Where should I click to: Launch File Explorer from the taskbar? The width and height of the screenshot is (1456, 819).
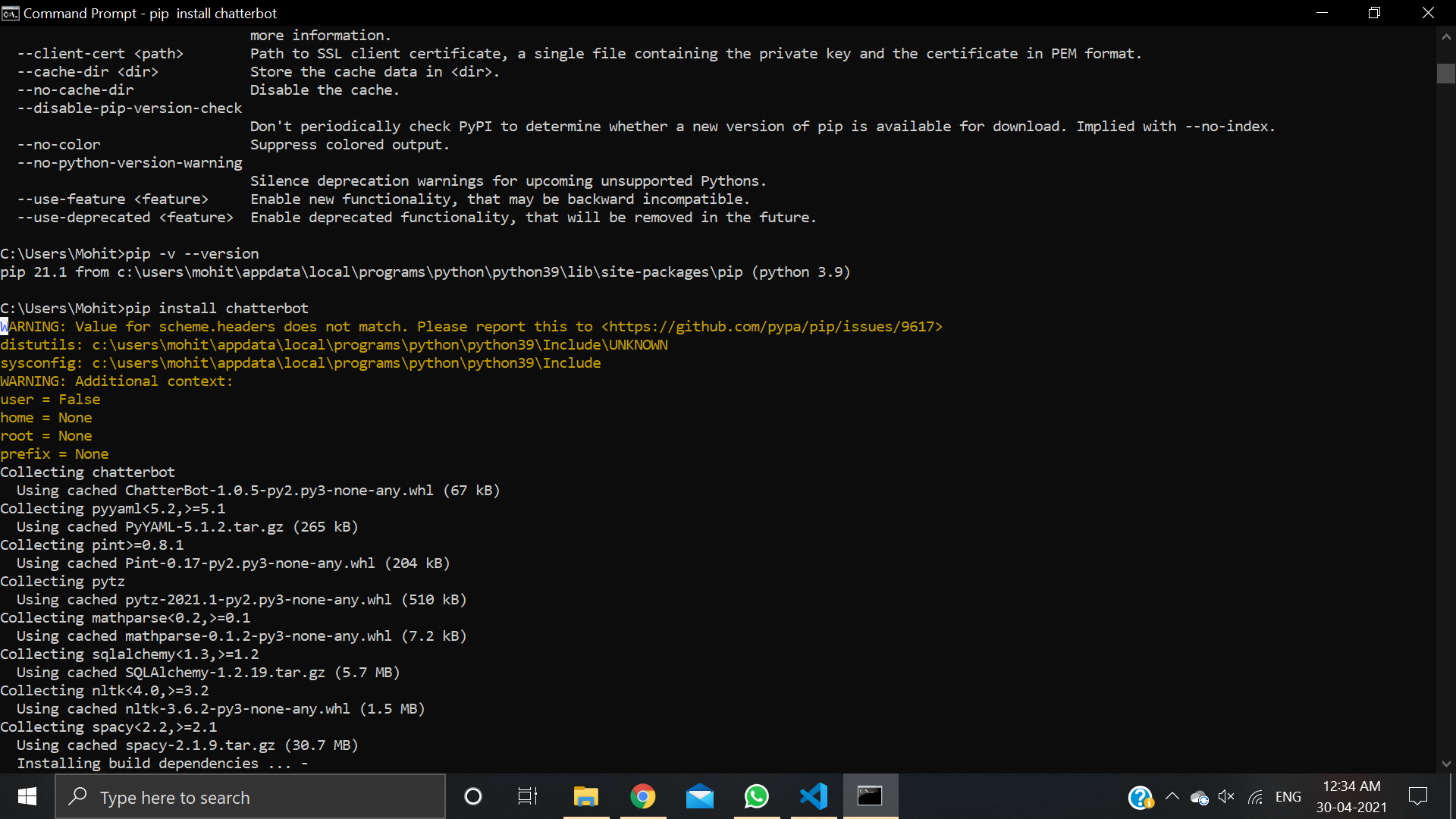click(x=585, y=796)
